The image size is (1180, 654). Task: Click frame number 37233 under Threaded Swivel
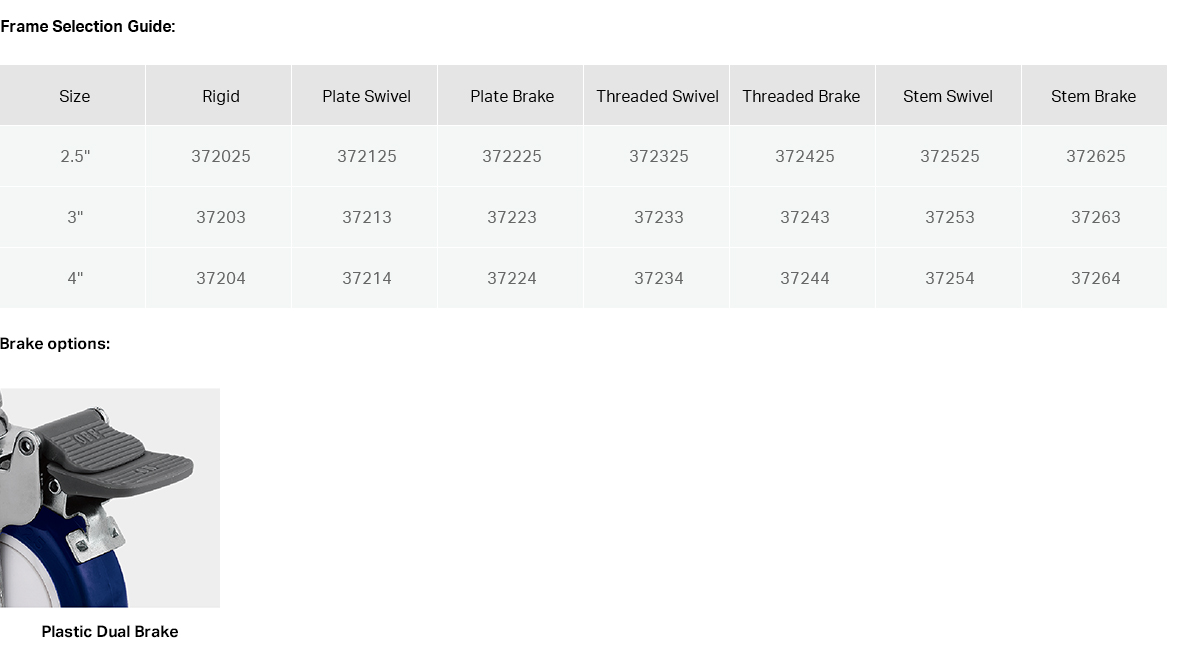658,217
